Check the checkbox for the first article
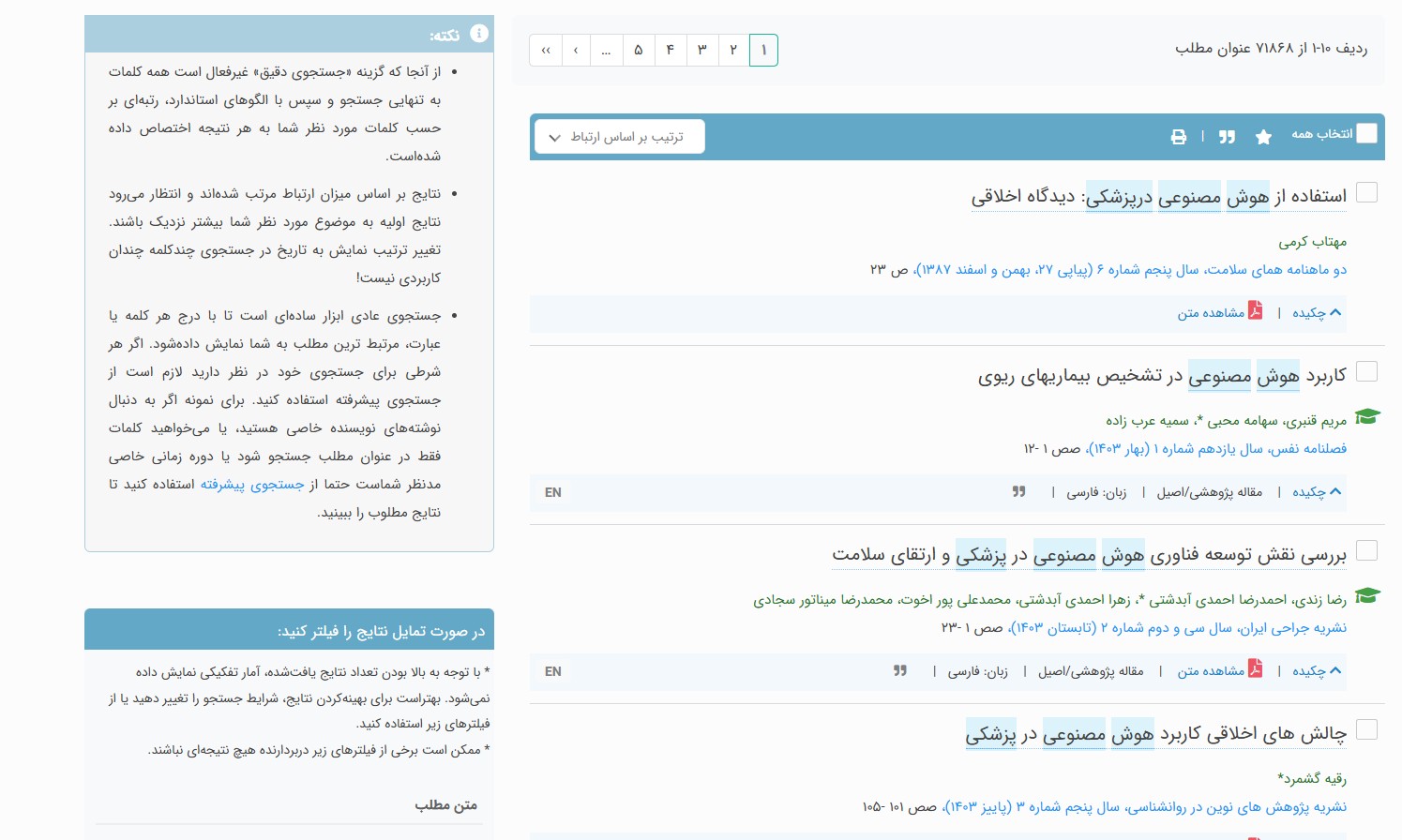The height and width of the screenshot is (840, 1402). [x=1366, y=191]
